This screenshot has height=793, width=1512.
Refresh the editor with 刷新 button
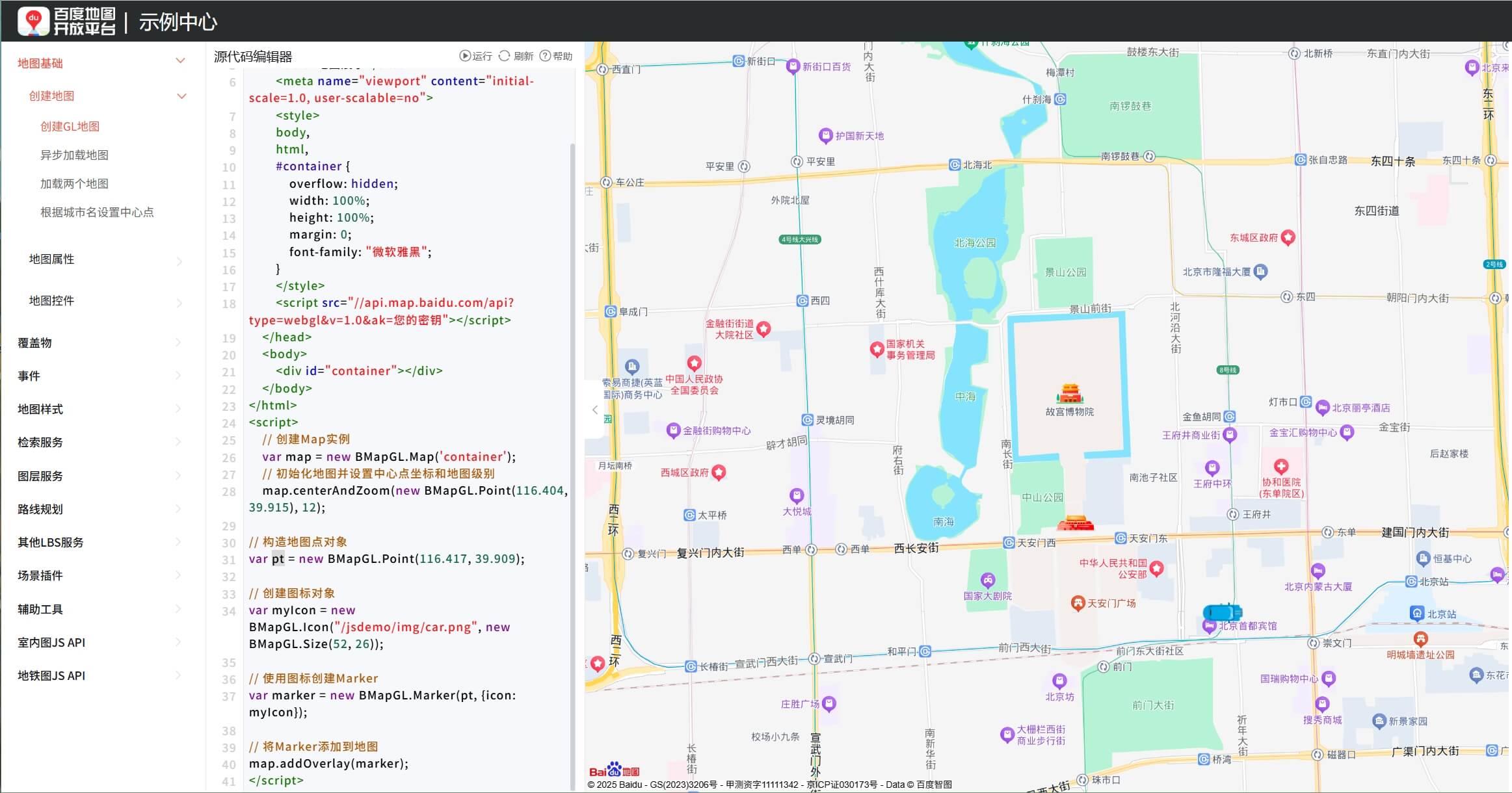(516, 56)
